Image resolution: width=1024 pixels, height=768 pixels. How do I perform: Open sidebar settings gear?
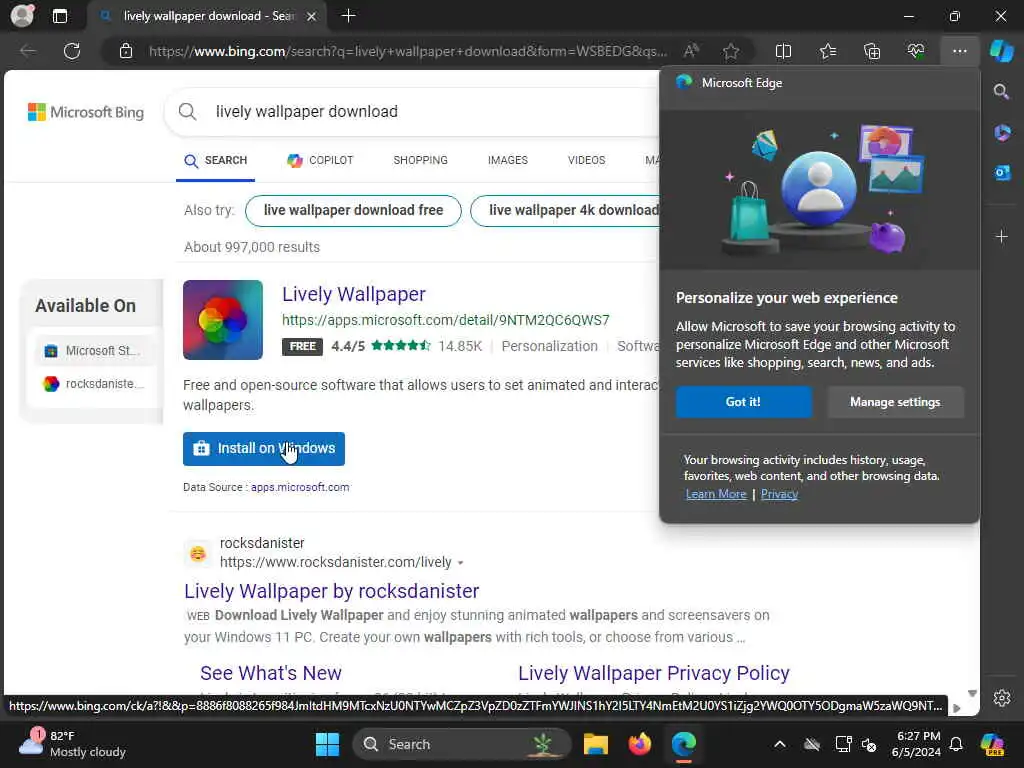1002,698
